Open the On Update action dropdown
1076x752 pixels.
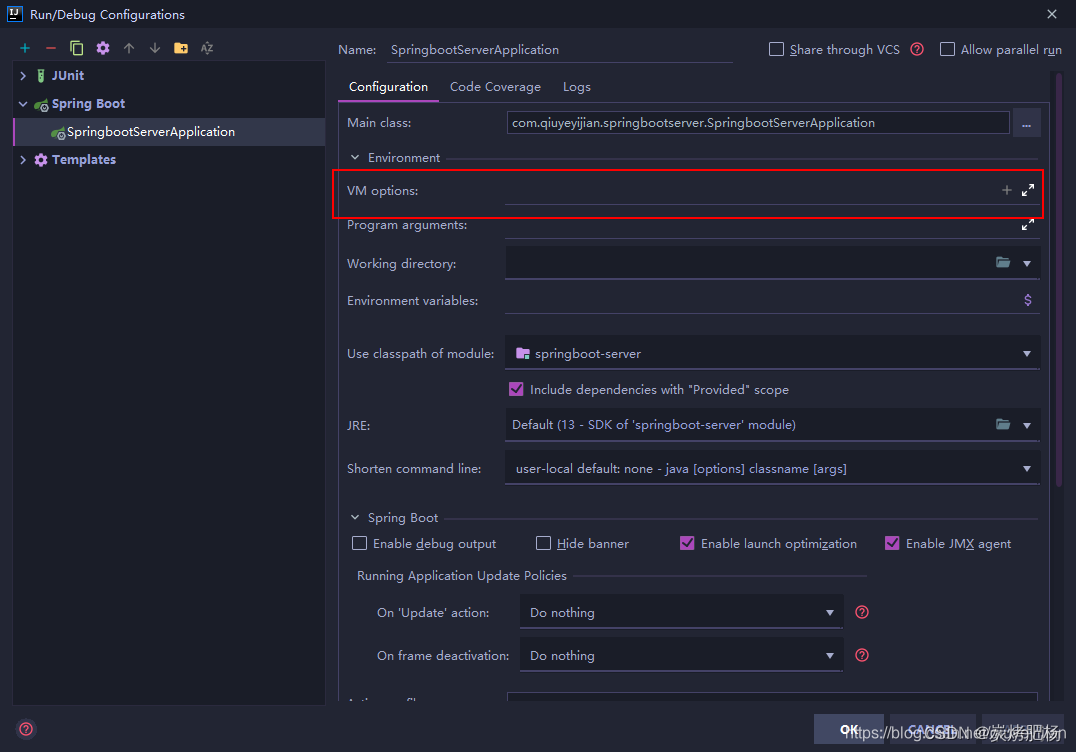(x=829, y=611)
